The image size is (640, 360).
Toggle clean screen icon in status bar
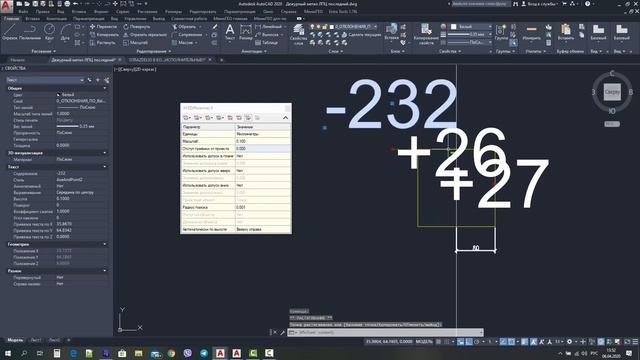tap(627, 342)
